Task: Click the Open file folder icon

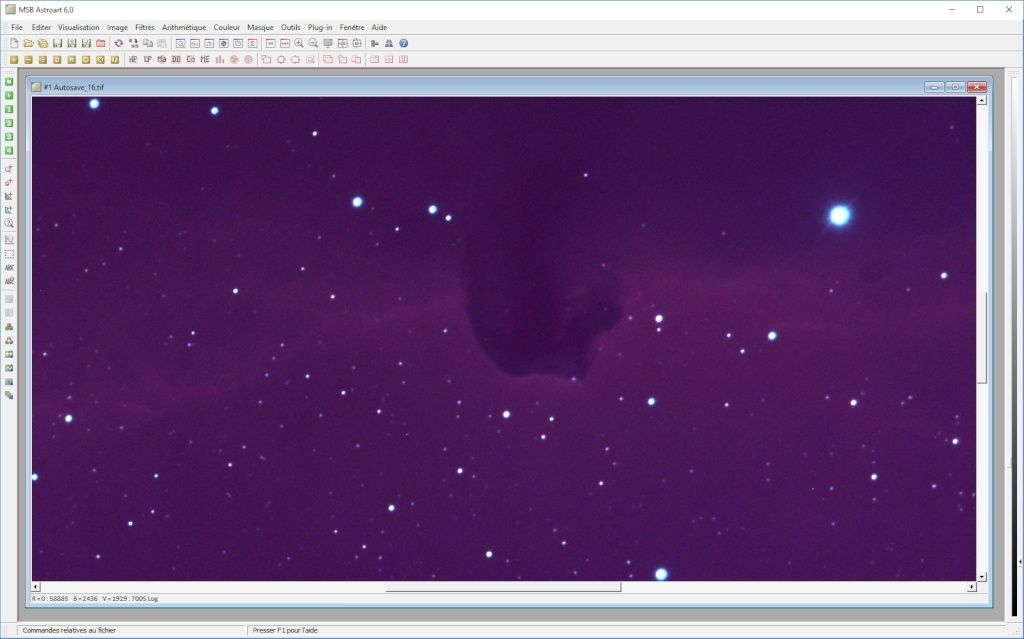Action: [28, 43]
